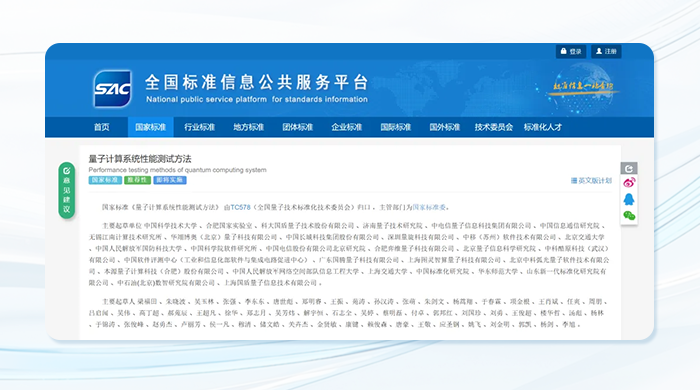Switch to the 企业标准 tab
700x390 pixels.
pos(346,127)
